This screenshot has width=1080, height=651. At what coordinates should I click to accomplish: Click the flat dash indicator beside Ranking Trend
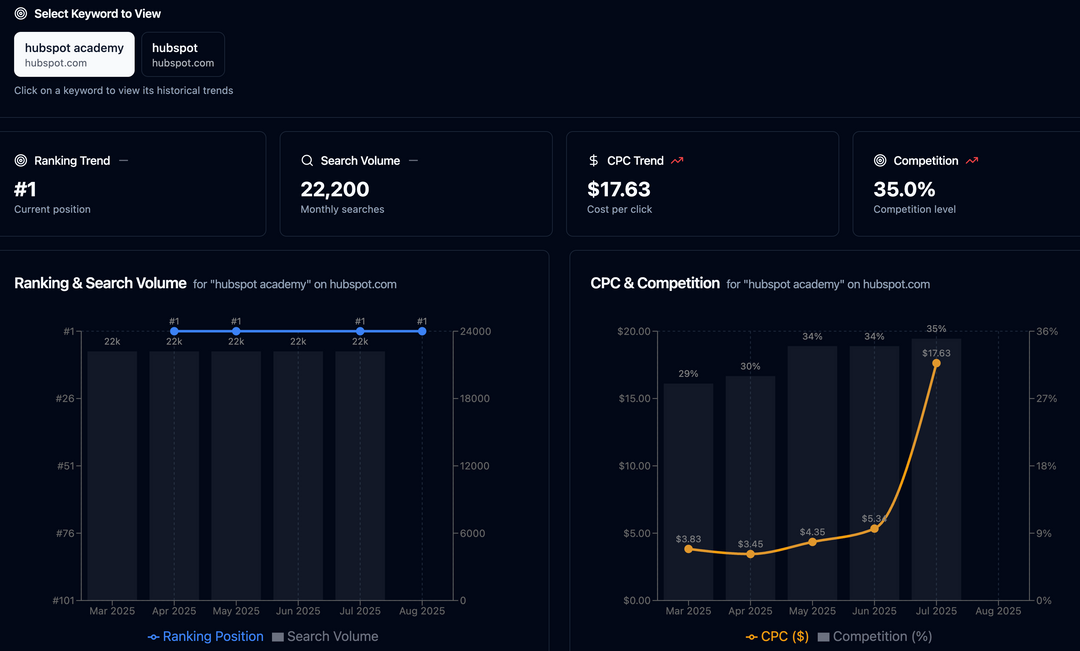pos(123,161)
